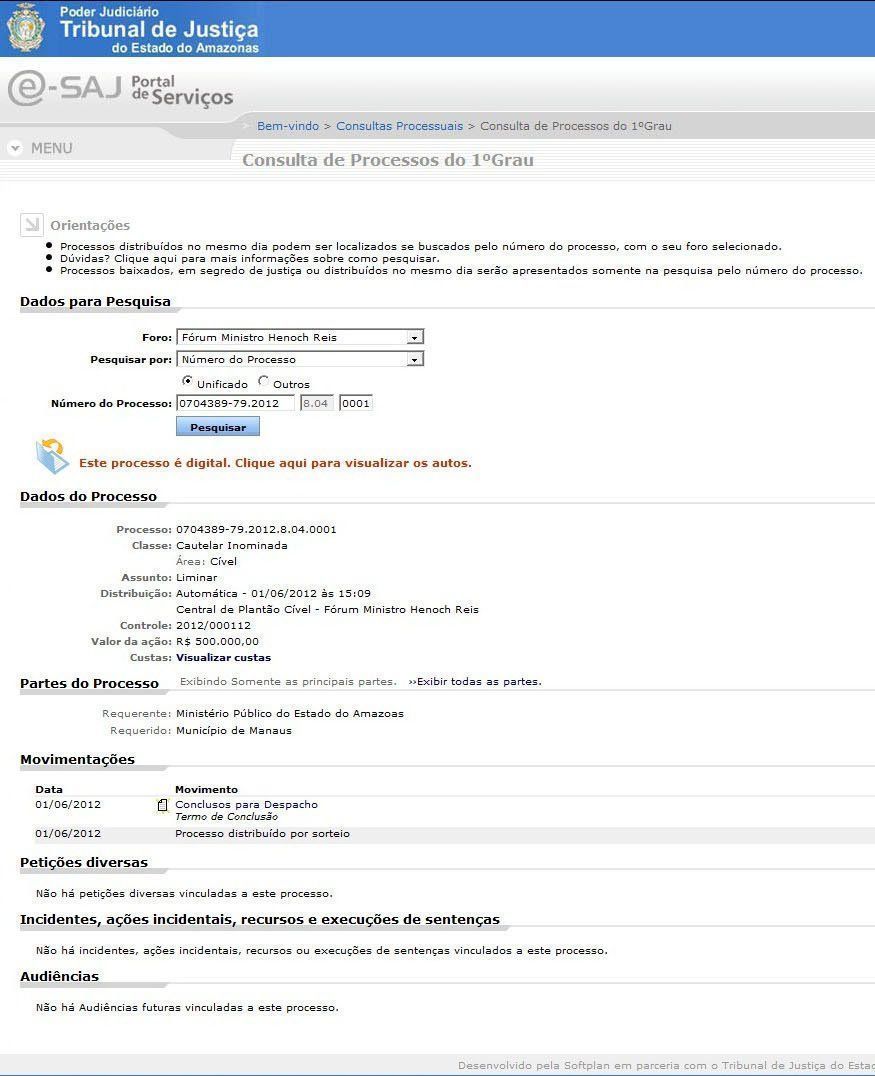Click the Pesquisar button
The image size is (875, 1076).
[x=218, y=427]
